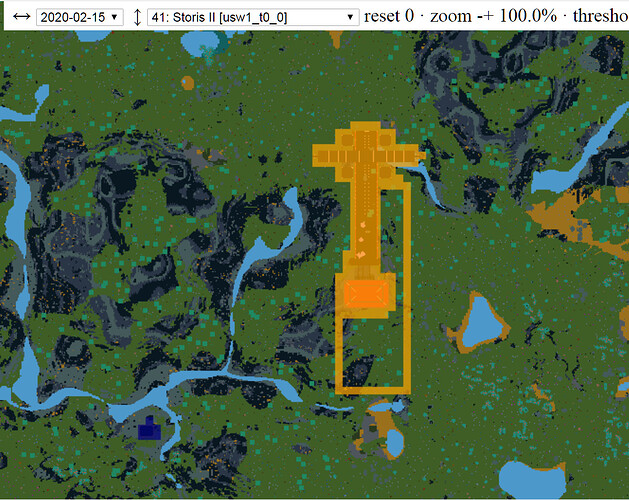Click the horizontal double-arrow icon
The height and width of the screenshot is (500, 629).
(x=18, y=17)
